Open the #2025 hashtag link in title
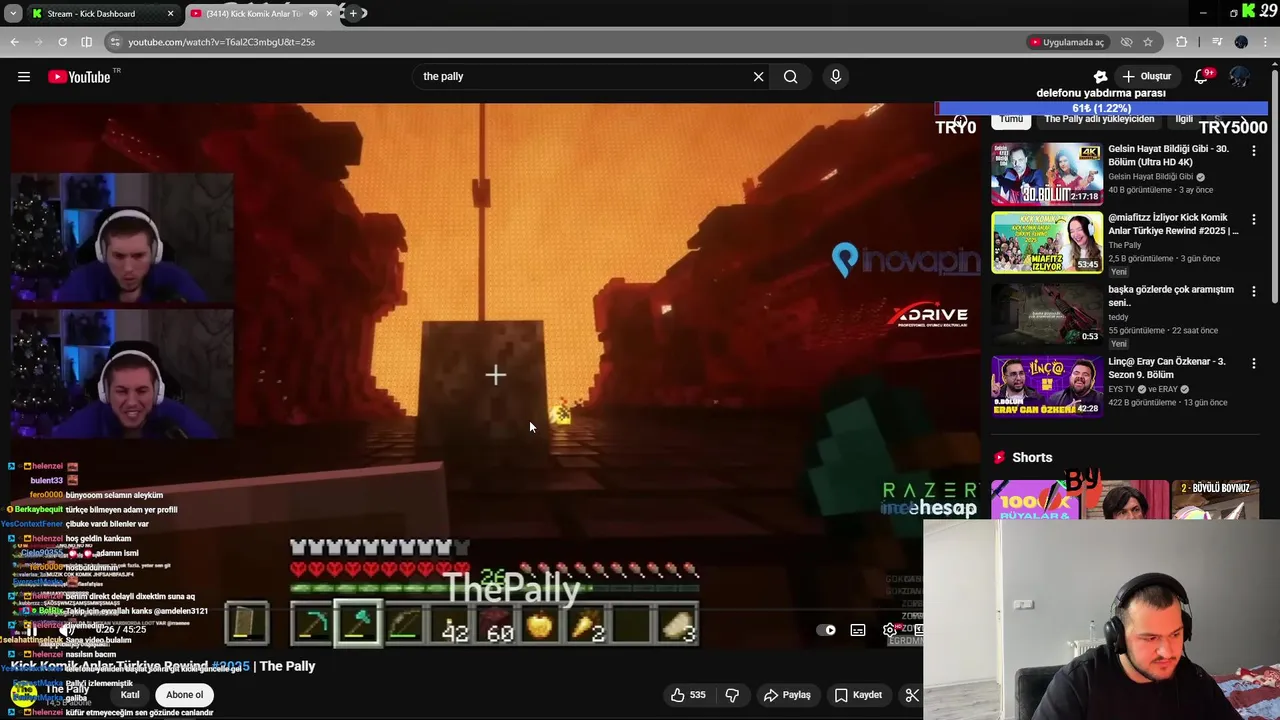Screen dimensions: 1280x720 tap(230, 666)
